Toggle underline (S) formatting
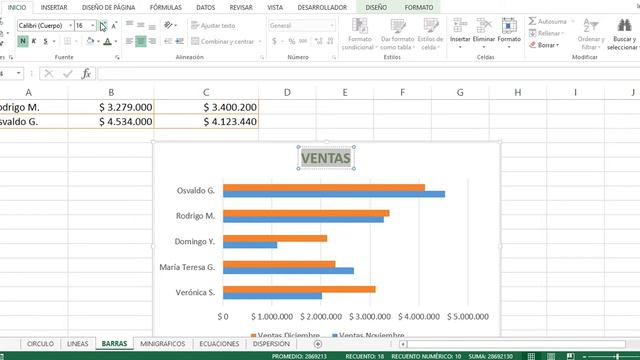Image resolution: width=640 pixels, height=360 pixels. (45, 41)
